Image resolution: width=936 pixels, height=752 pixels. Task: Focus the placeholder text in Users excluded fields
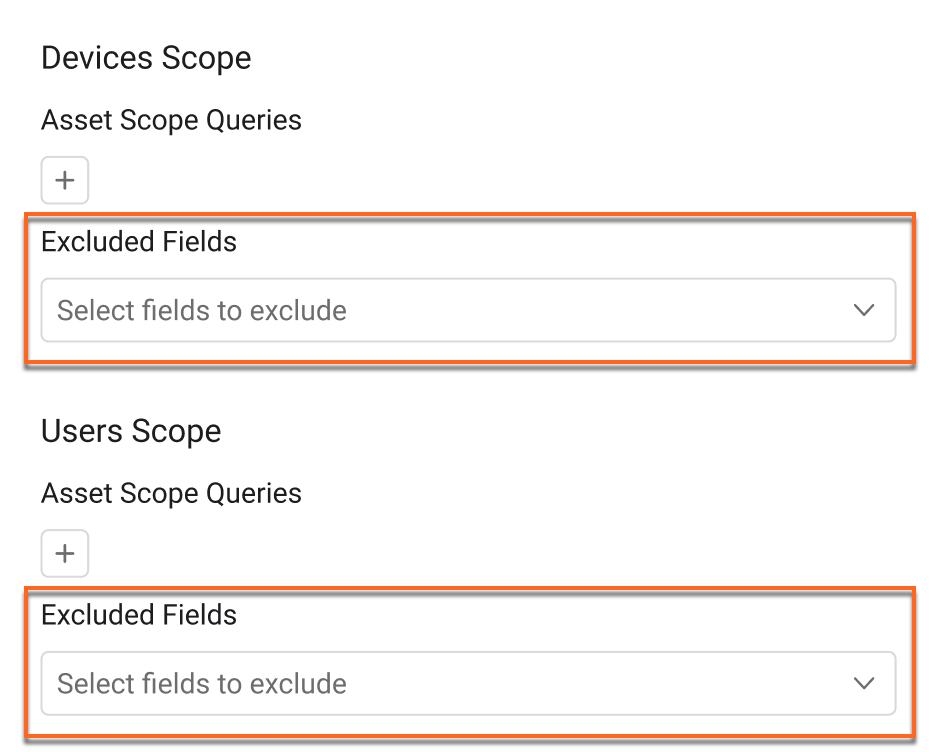[202, 683]
